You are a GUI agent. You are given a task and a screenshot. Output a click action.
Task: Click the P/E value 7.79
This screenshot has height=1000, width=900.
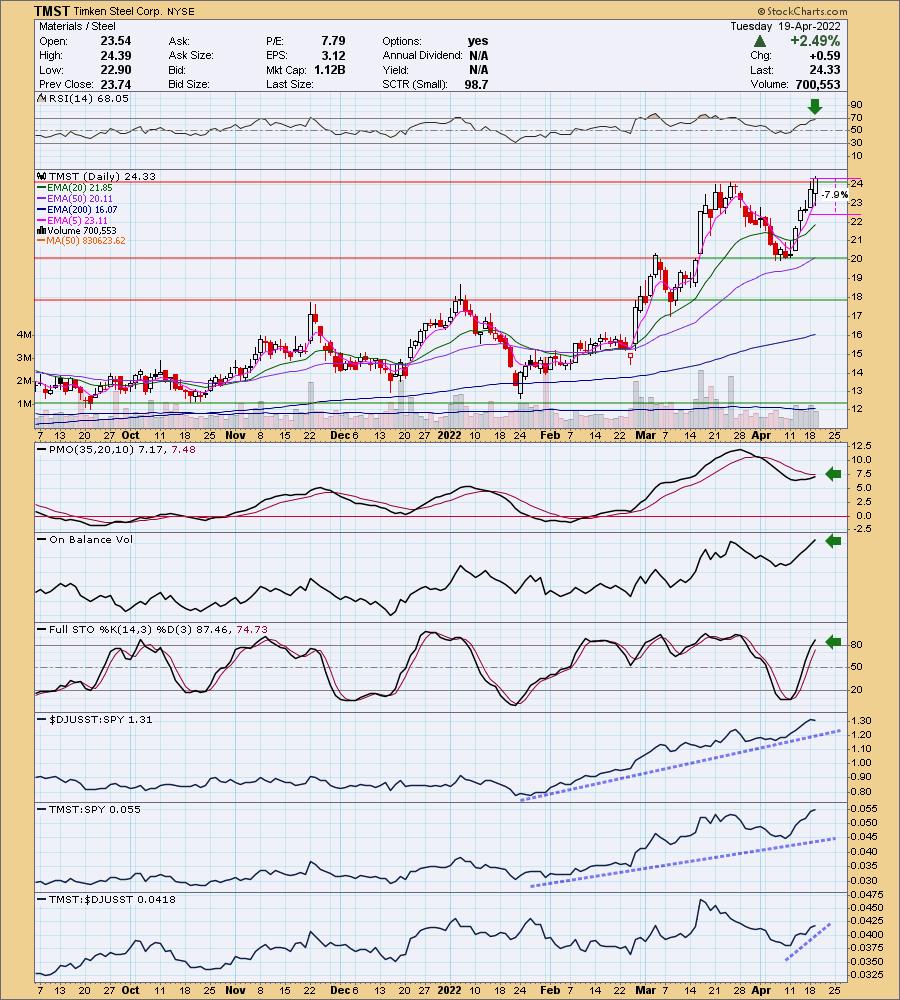[333, 41]
